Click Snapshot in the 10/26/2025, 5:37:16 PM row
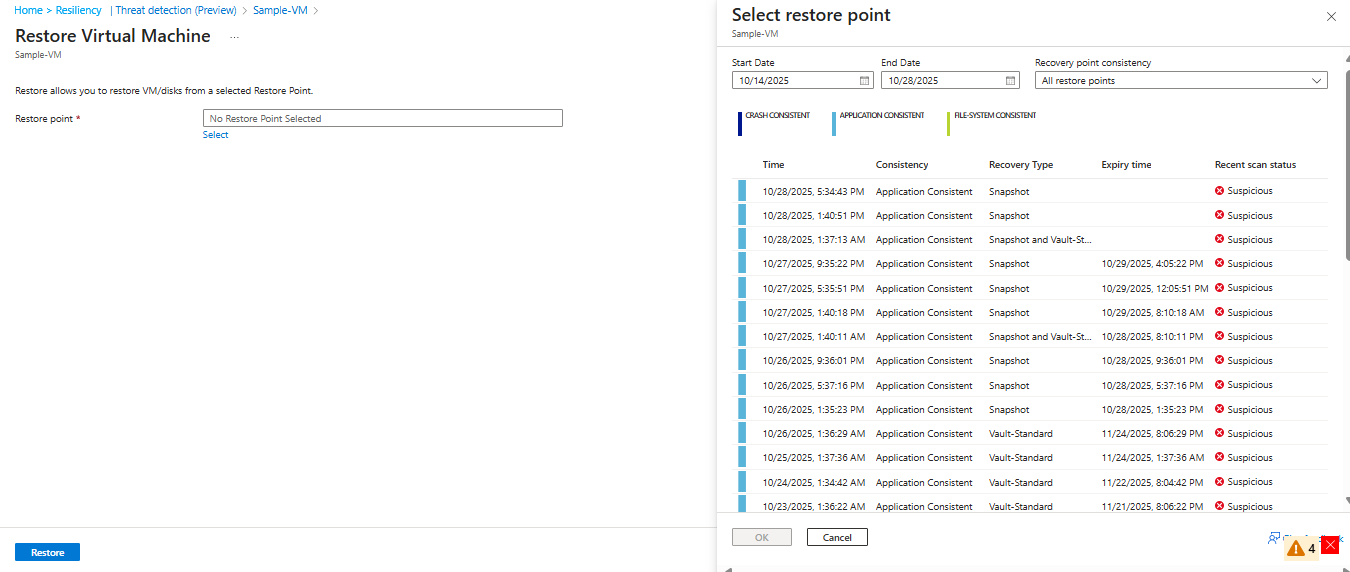 point(1009,385)
